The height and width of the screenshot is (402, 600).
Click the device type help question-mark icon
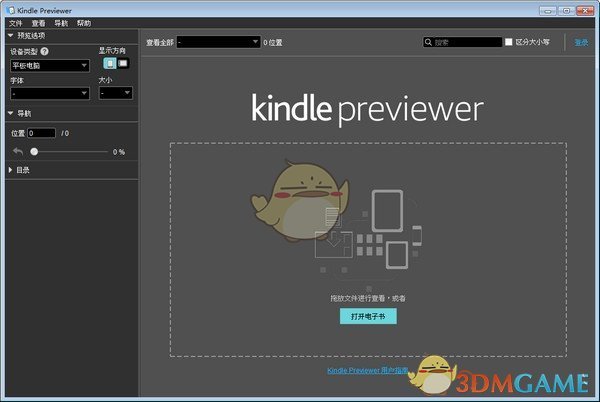[x=44, y=51]
